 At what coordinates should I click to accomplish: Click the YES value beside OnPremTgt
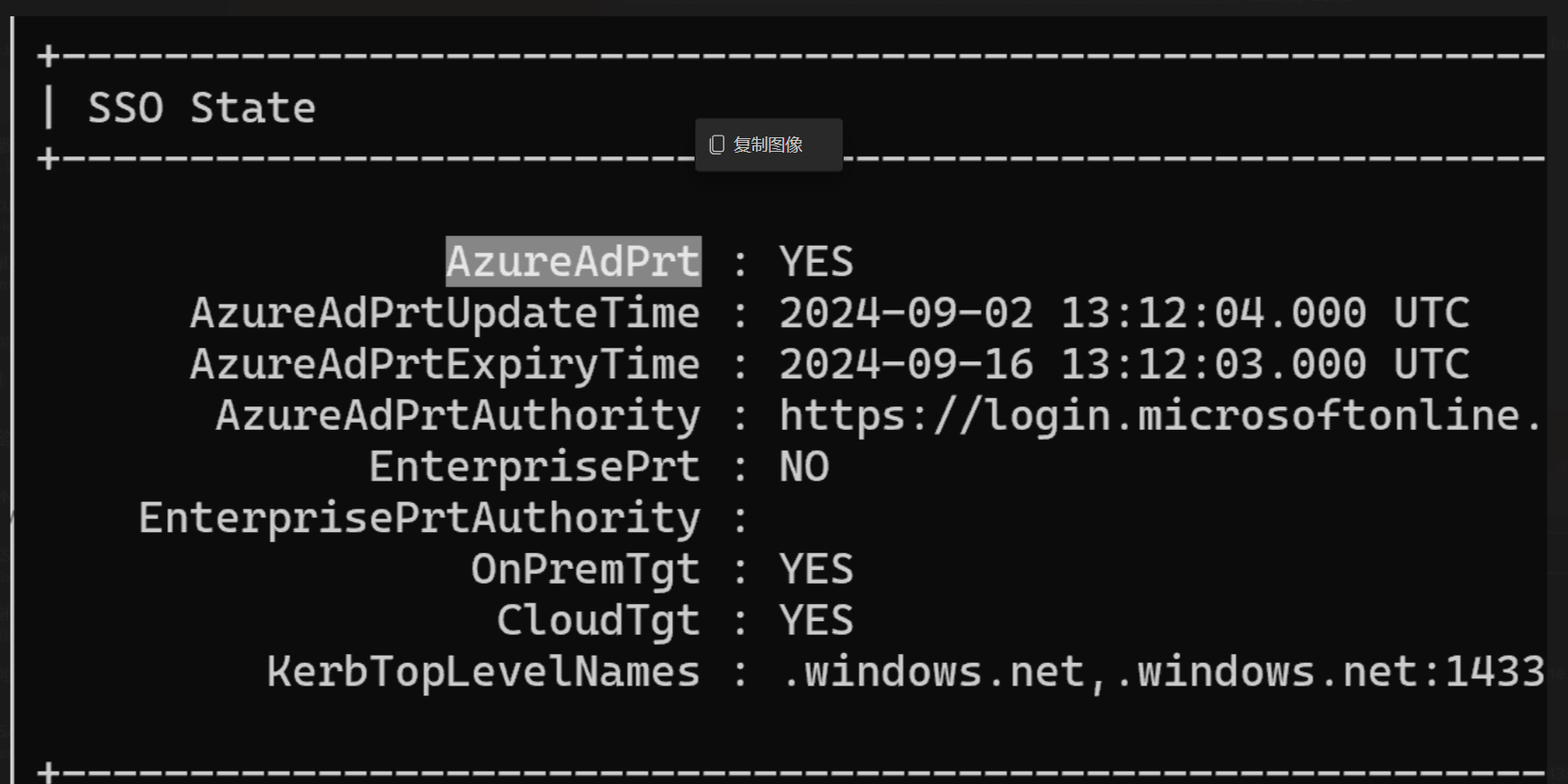816,570
